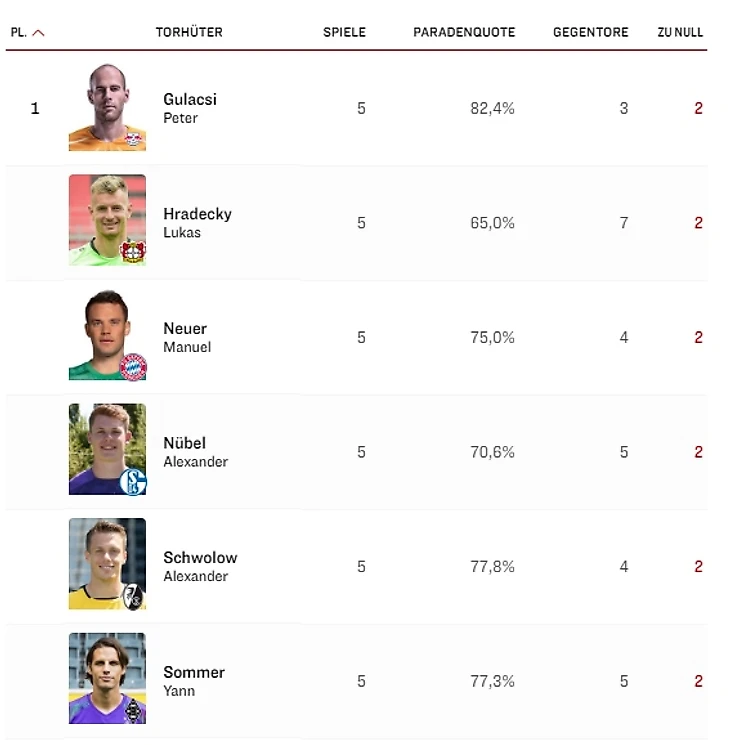Click Gulacsi's 82,4% save rate value
This screenshot has width=730, height=745.
492,108
